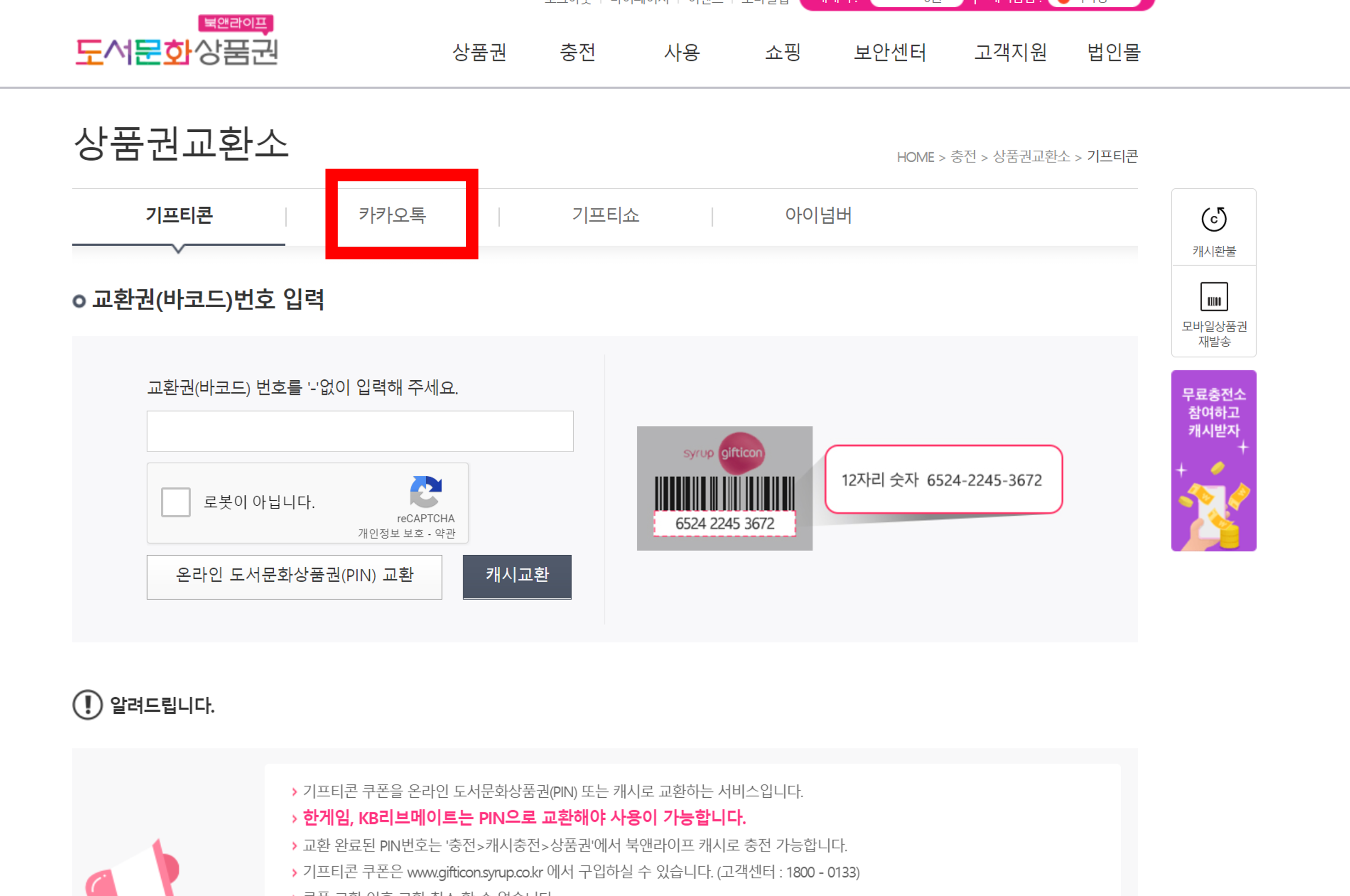Click 온라인 도서문화상품권(PIN) 교환 button

coord(294,576)
